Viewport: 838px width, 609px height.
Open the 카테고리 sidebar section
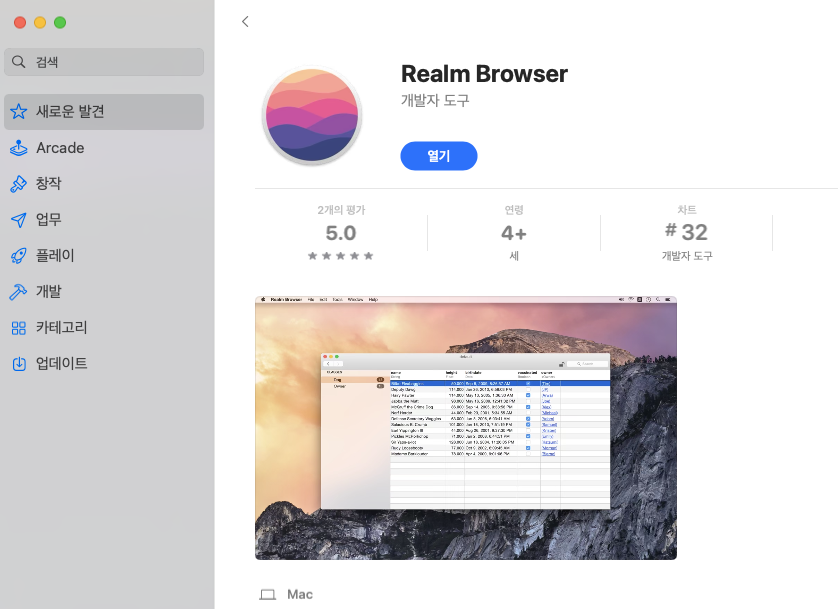[x=104, y=327]
